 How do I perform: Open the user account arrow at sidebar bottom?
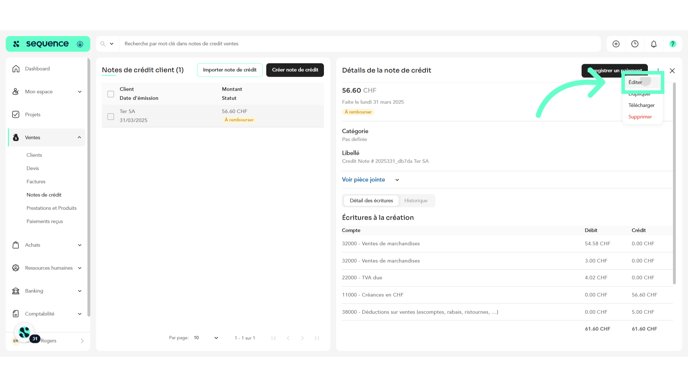(x=82, y=341)
